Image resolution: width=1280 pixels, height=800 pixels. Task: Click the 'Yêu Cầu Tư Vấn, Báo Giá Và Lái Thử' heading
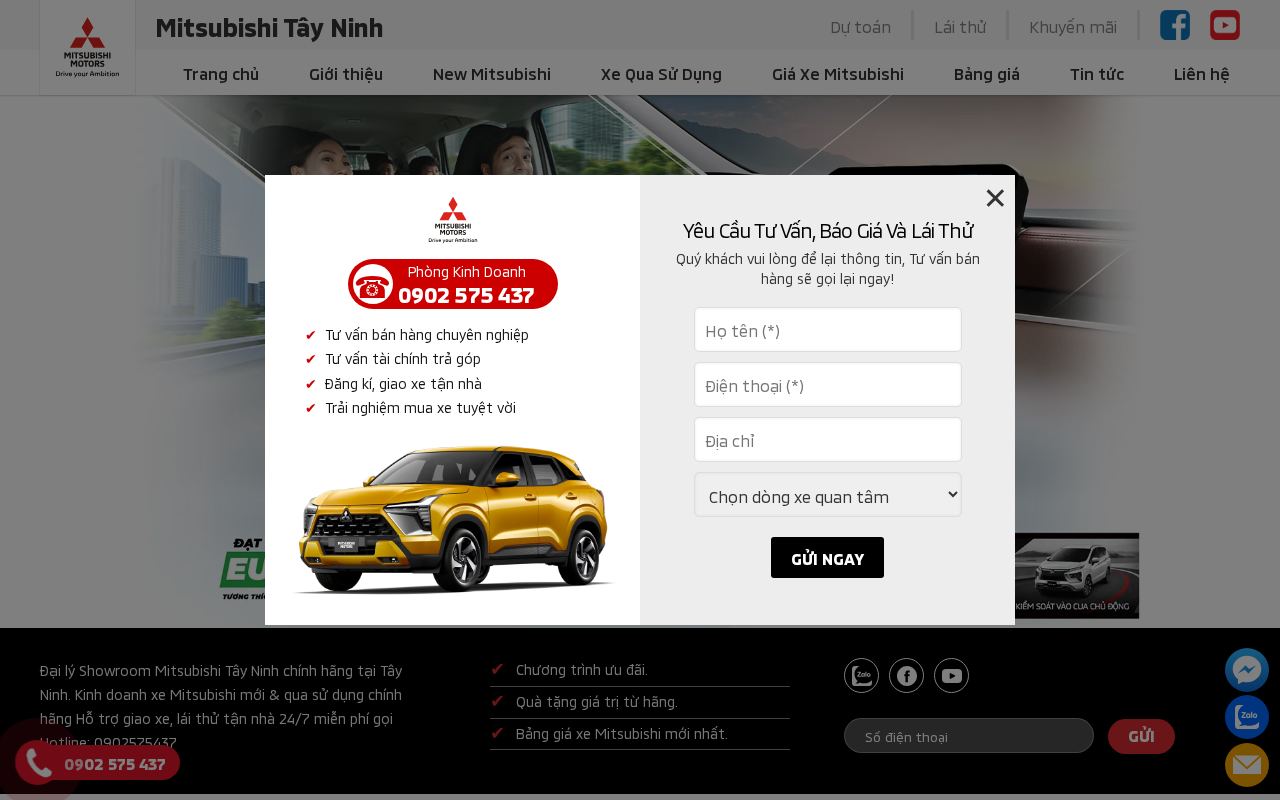[x=828, y=231]
